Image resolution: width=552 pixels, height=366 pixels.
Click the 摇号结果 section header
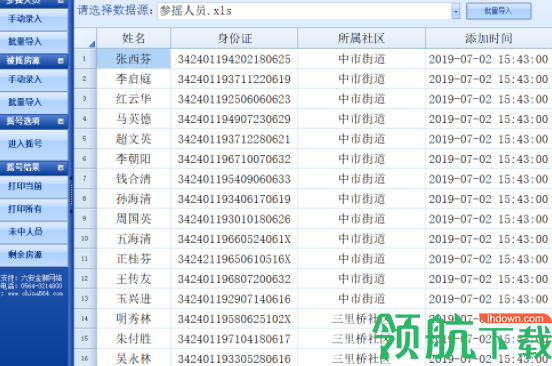click(34, 168)
